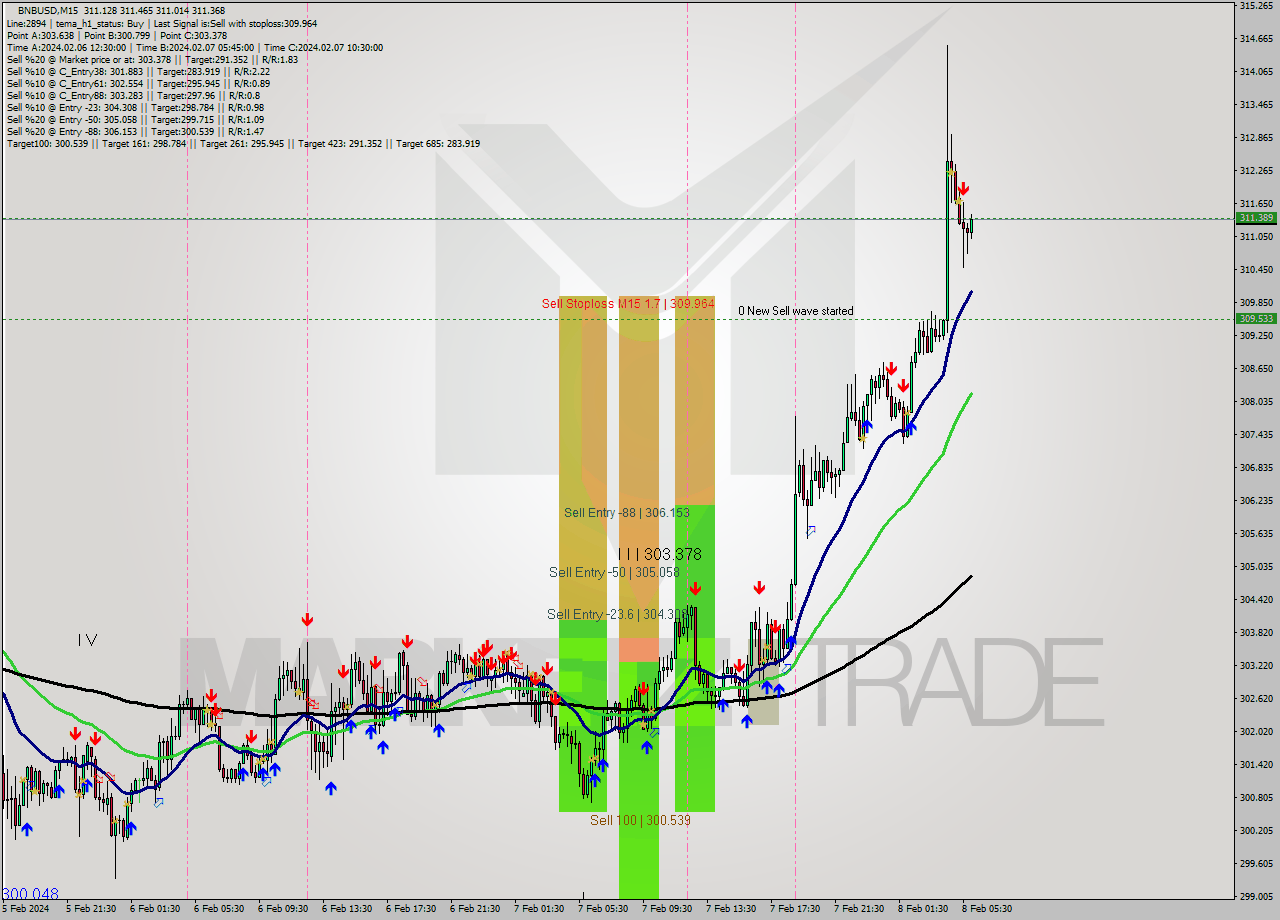Click the 301.420 price axis label
Screen dimensions: 1280x920
tap(1256, 765)
